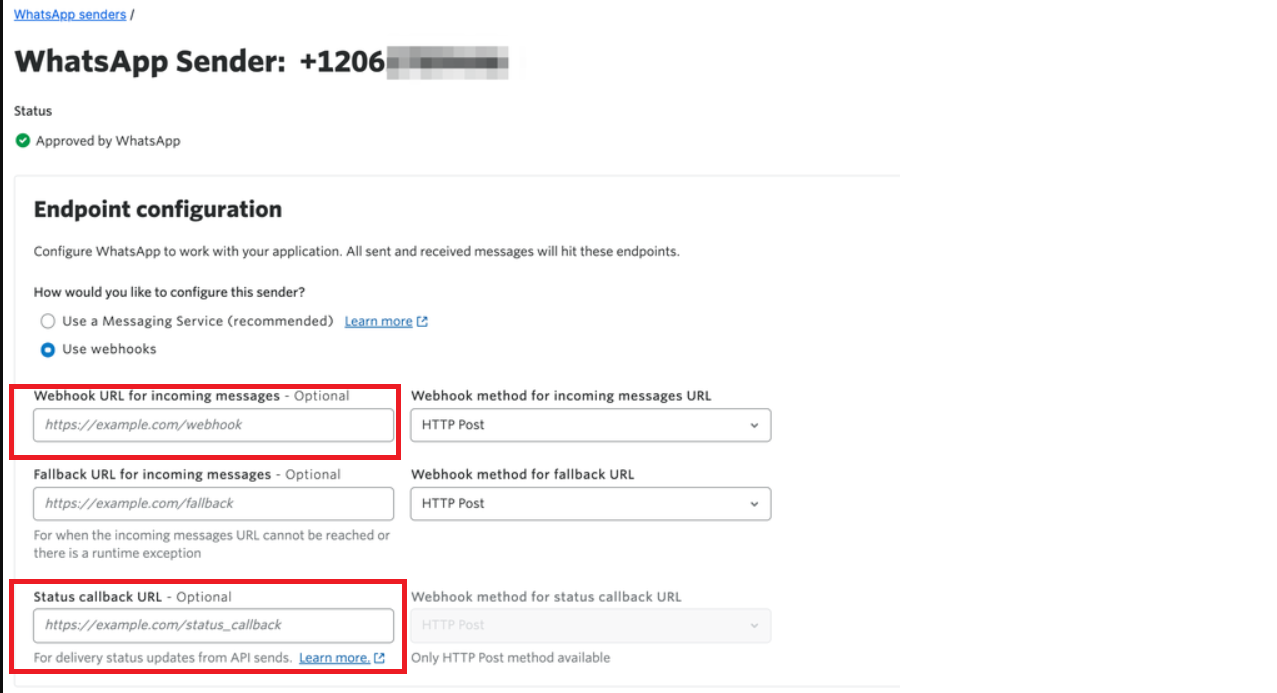1277x693 pixels.
Task: Click Webhook URL for incoming messages field
Action: [213, 425]
